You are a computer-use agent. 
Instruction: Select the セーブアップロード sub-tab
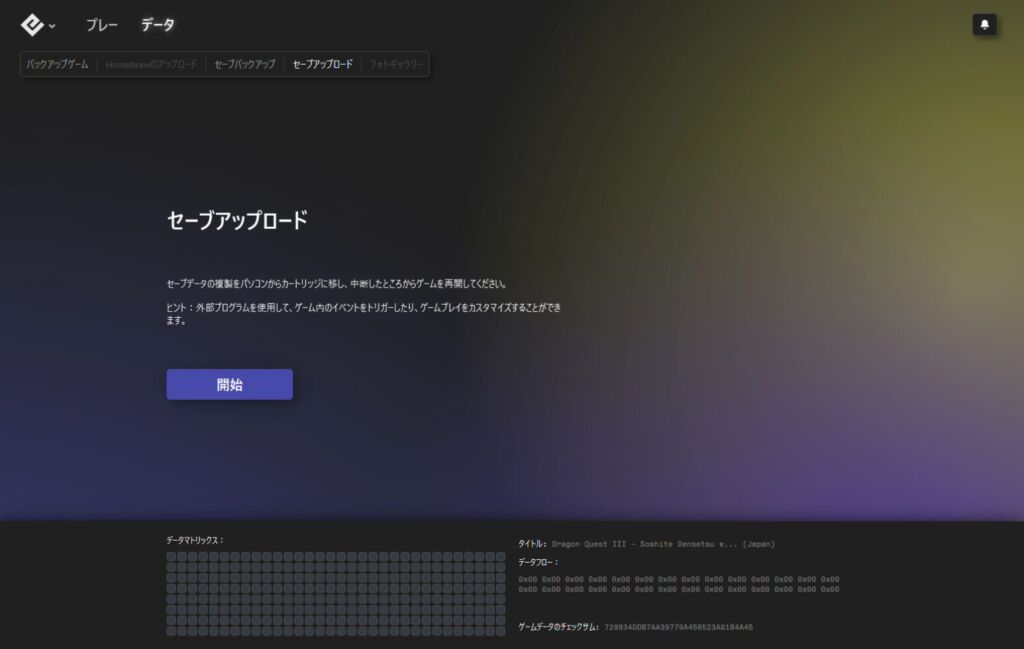click(322, 64)
